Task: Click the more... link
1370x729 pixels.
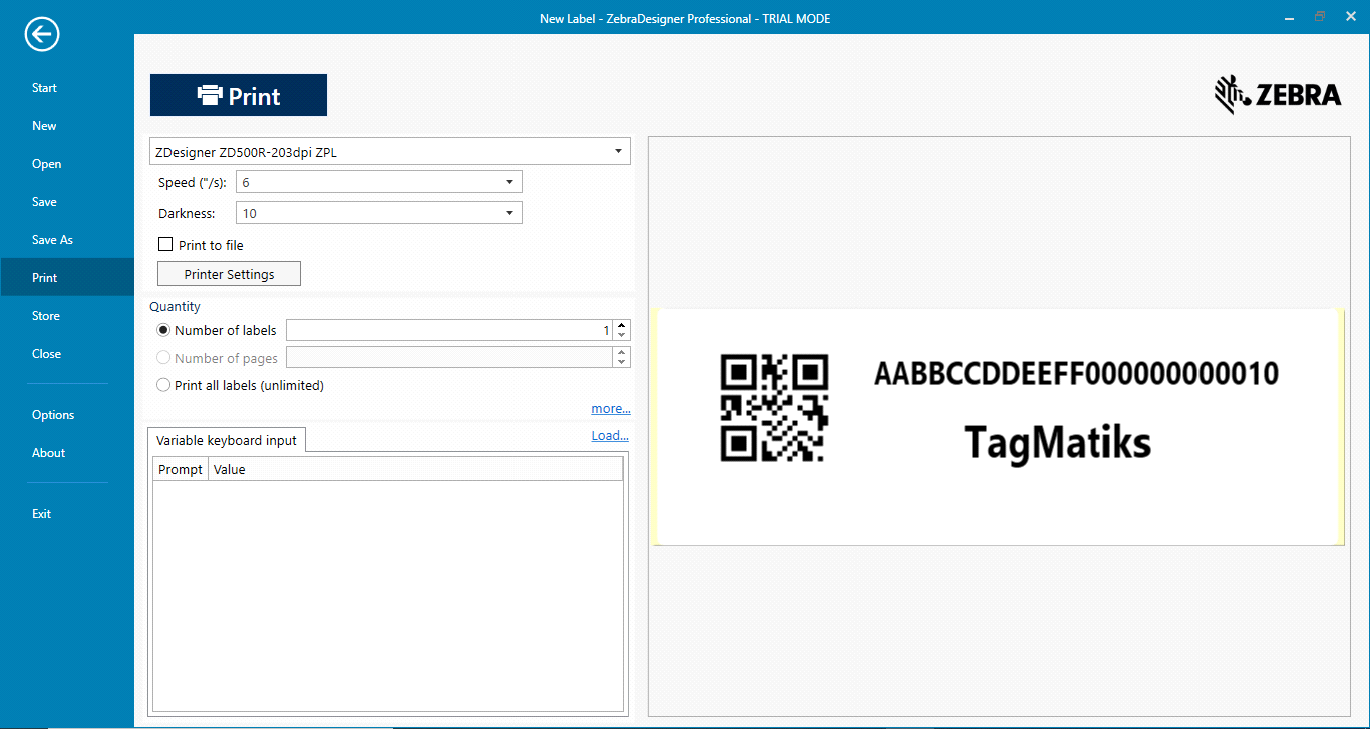Action: [610, 409]
